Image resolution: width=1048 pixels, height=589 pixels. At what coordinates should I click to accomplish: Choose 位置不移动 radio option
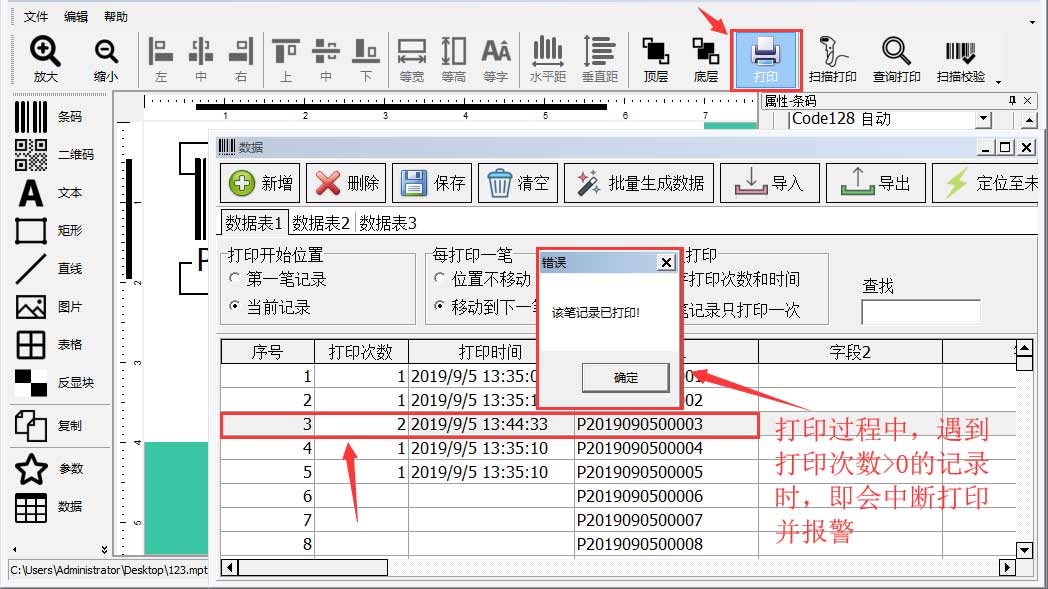pyautogui.click(x=440, y=279)
